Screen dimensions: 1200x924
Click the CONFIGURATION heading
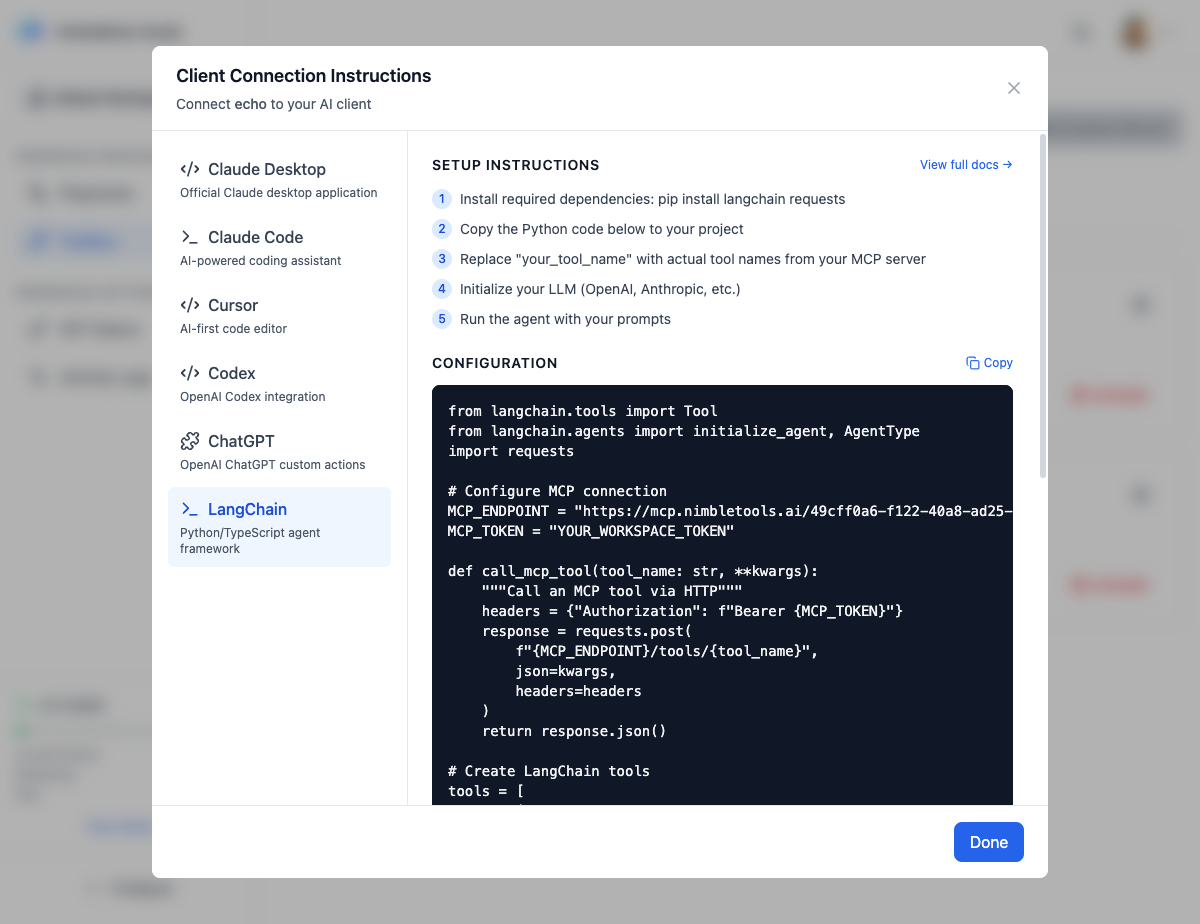495,363
